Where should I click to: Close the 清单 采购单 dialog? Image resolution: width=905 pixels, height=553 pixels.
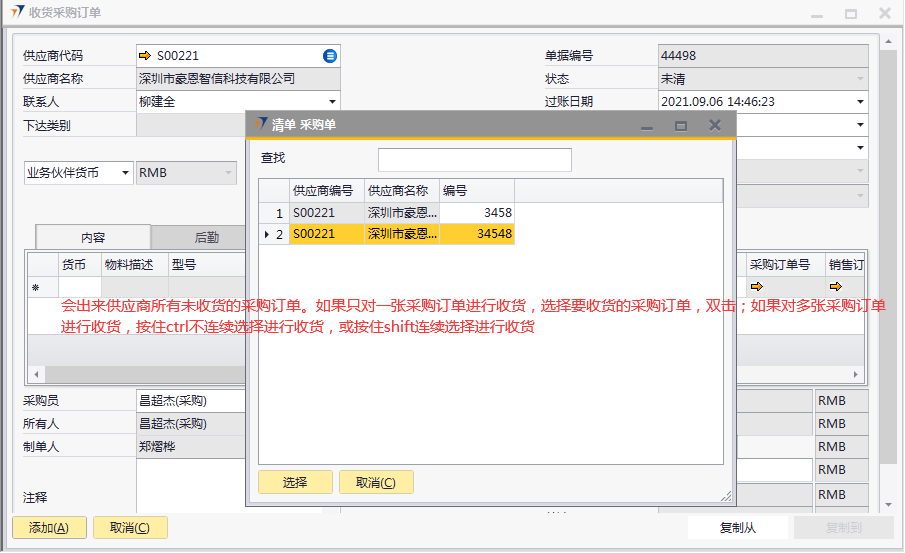point(715,126)
